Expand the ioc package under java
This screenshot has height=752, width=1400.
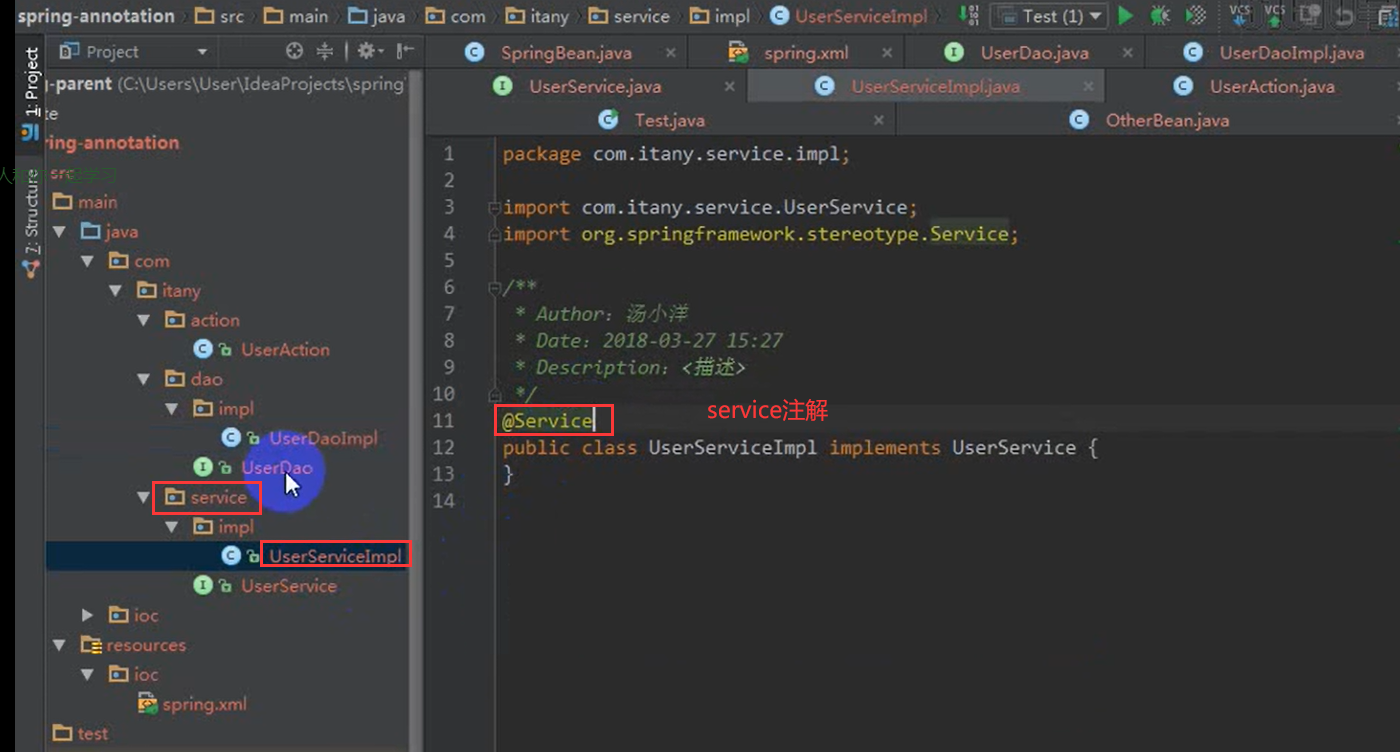[x=88, y=615]
